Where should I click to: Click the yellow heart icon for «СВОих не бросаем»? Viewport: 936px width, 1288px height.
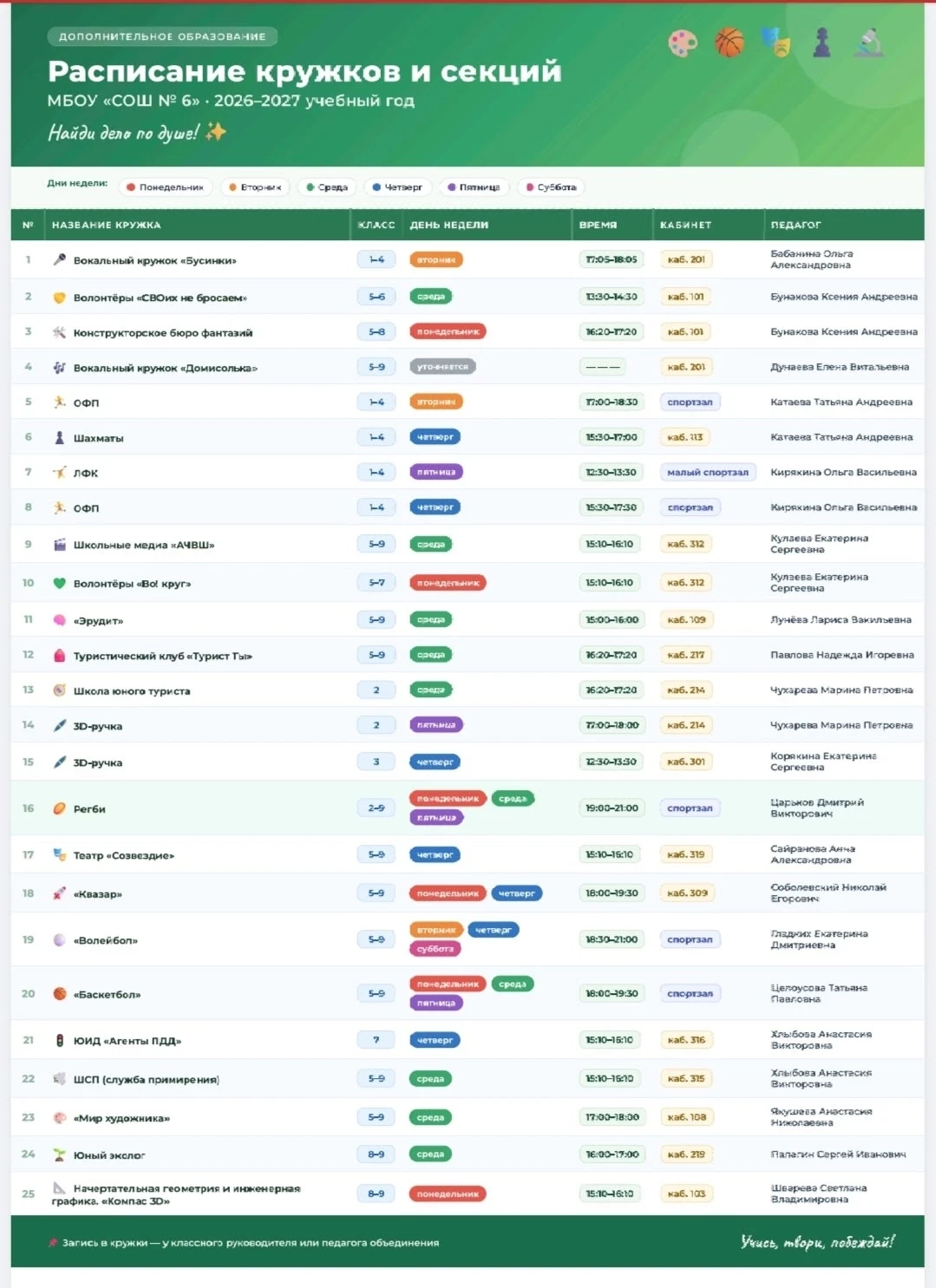tap(59, 297)
